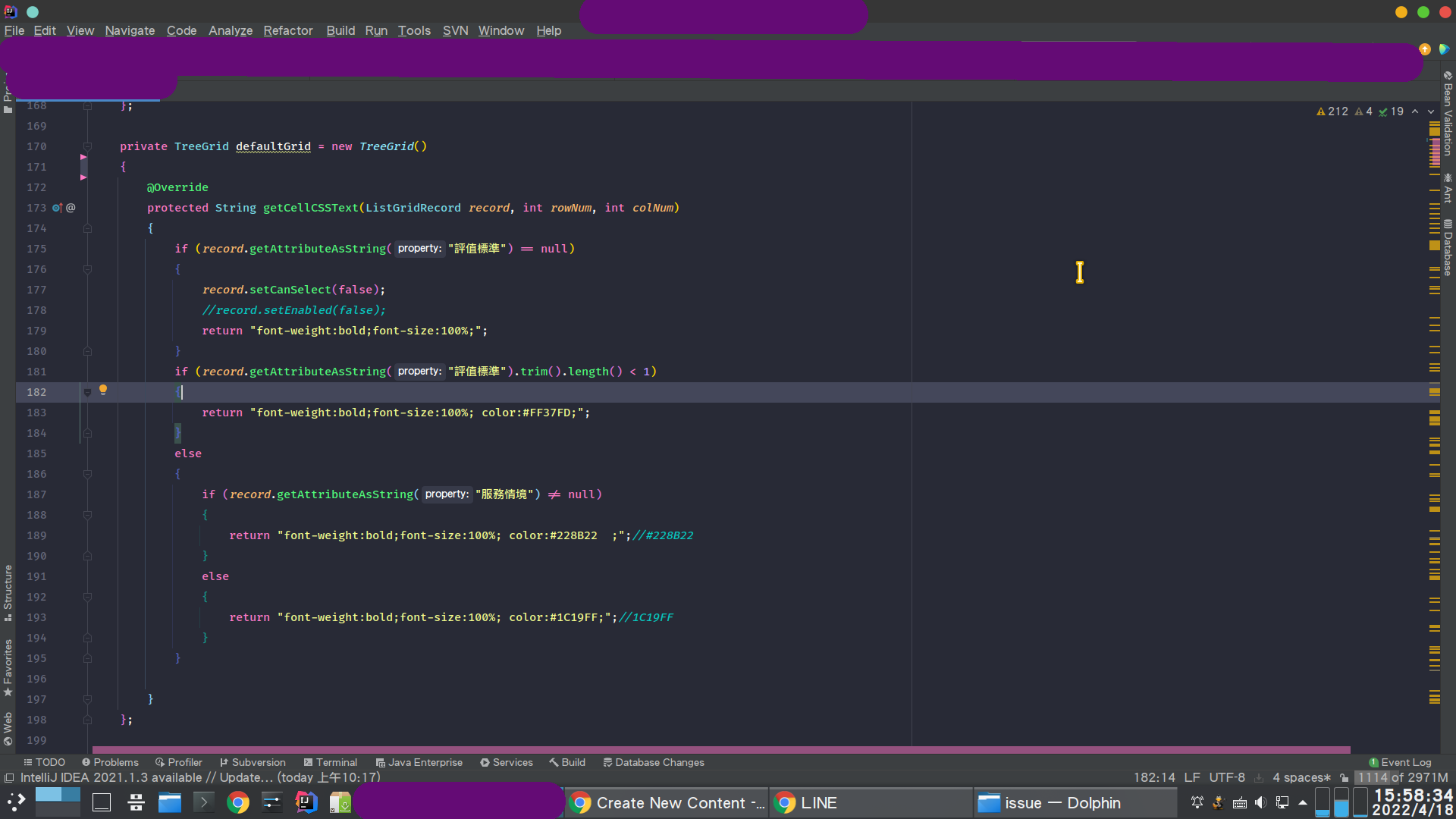Image resolution: width=1456 pixels, height=819 pixels.
Task: Open the TODO tool window
Action: pos(44,762)
